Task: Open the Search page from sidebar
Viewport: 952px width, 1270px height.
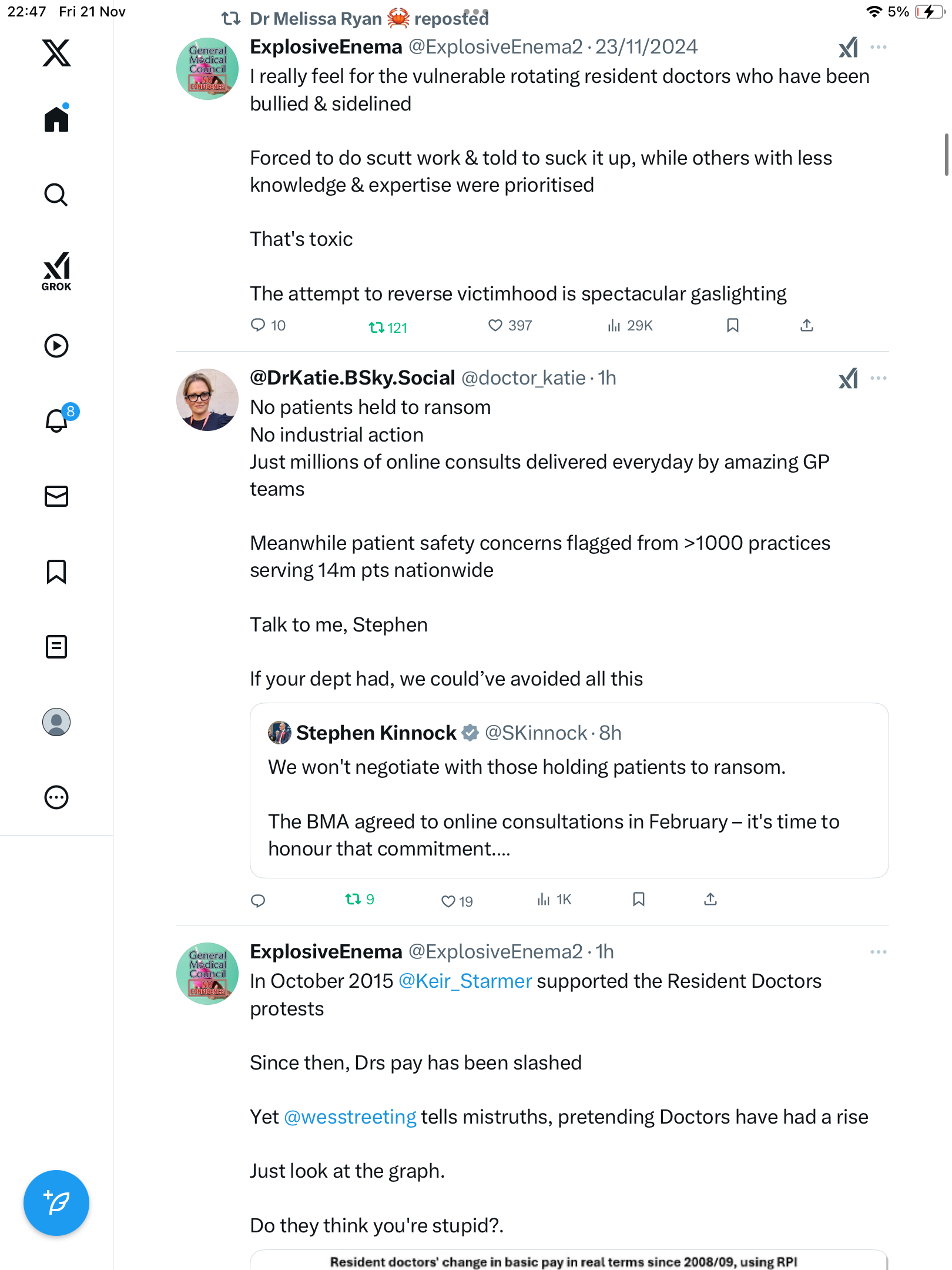Action: 56,195
